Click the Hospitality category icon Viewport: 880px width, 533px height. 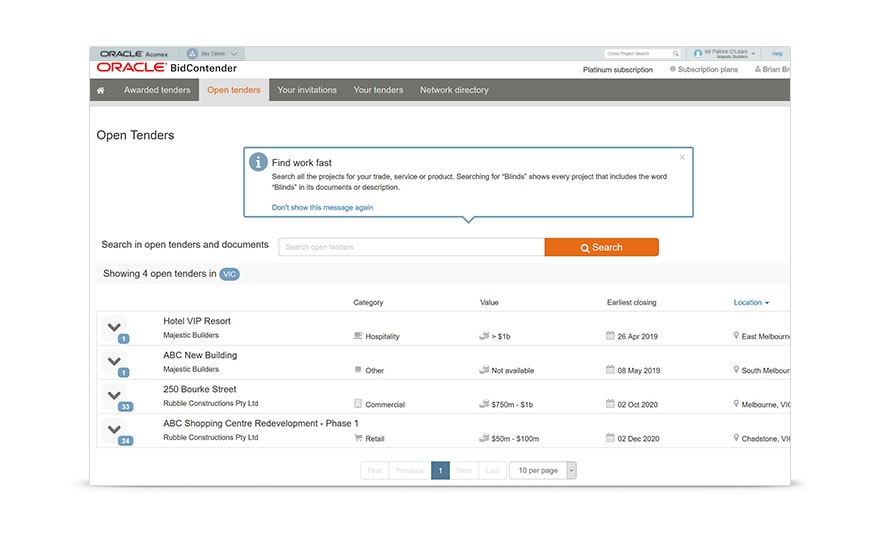tap(358, 336)
